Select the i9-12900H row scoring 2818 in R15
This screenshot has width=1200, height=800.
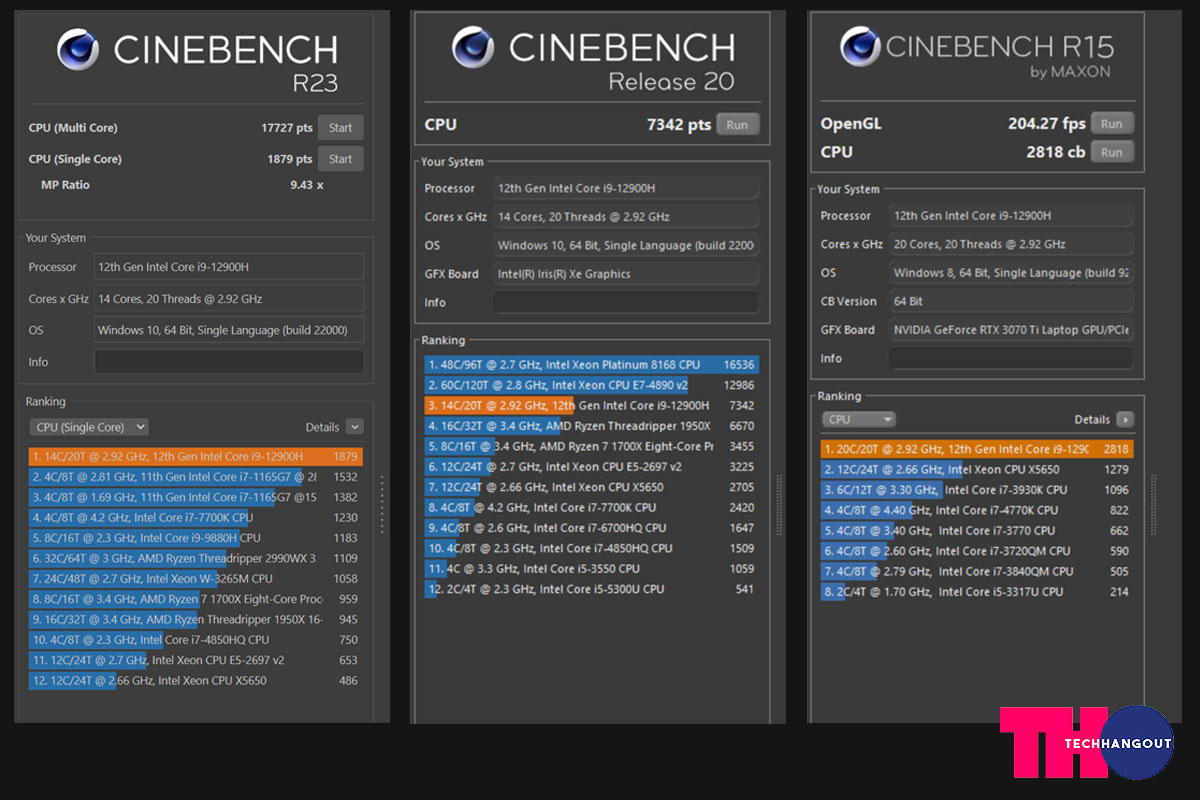coord(978,449)
